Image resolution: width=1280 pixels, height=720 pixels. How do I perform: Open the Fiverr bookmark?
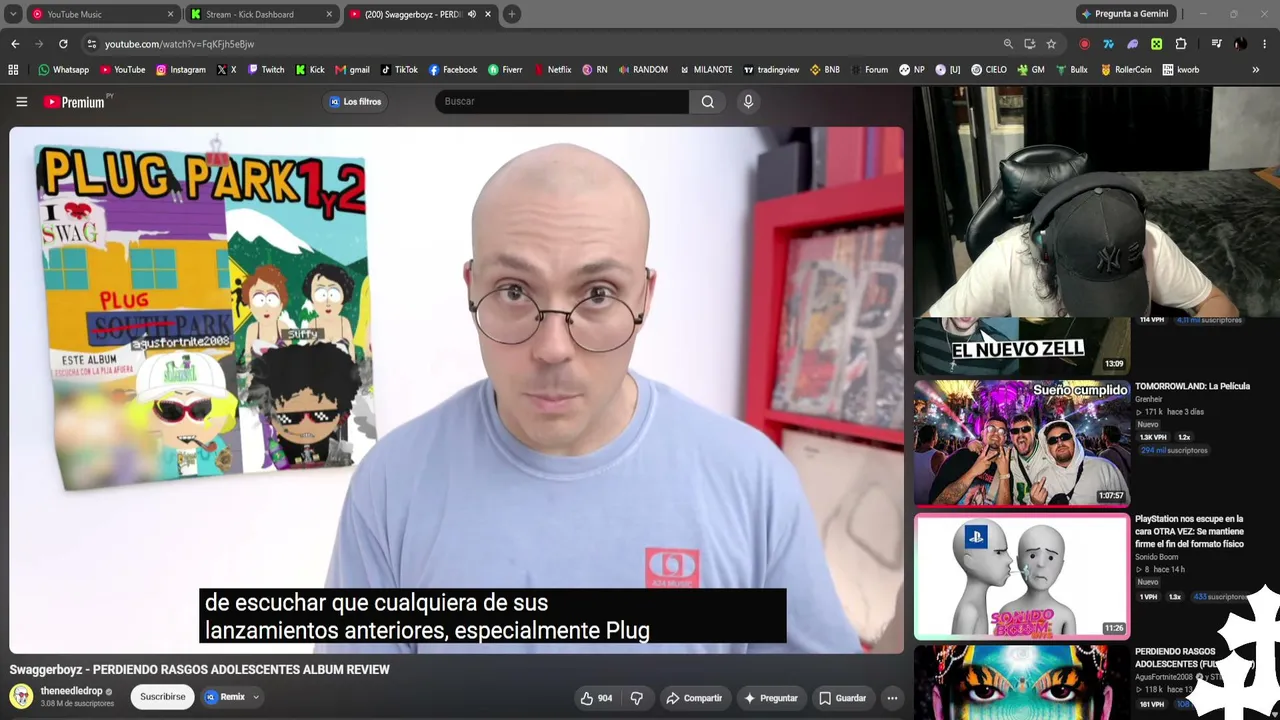tap(505, 70)
